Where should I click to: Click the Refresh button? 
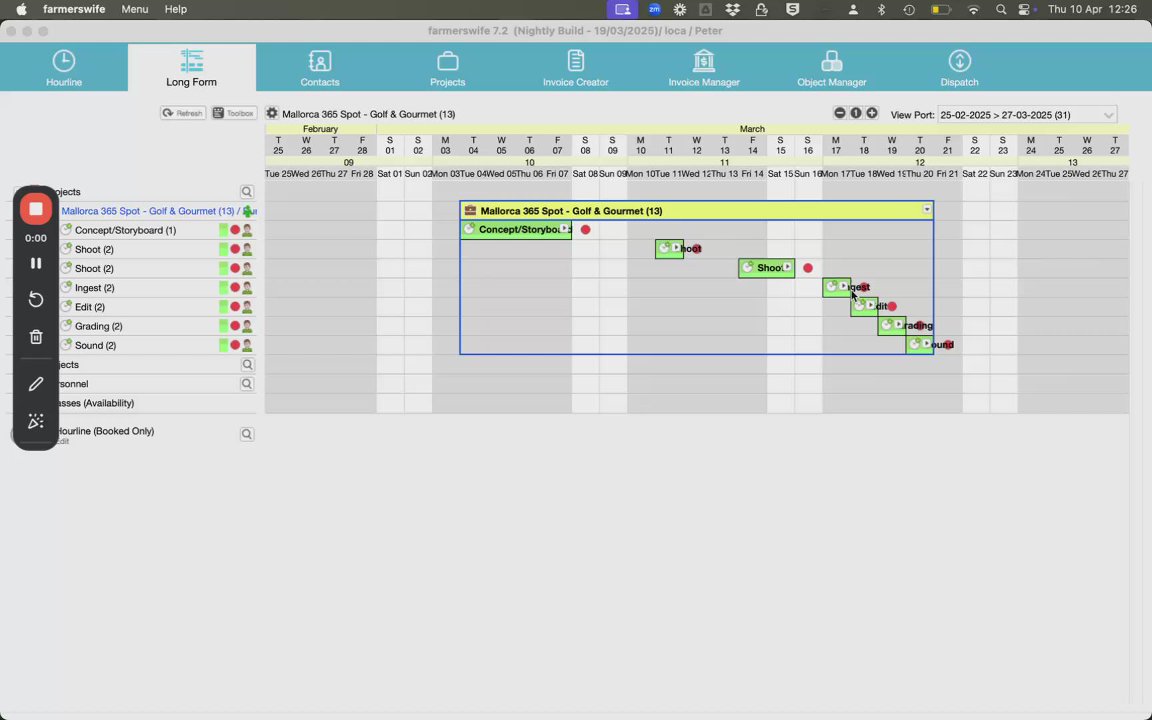183,113
